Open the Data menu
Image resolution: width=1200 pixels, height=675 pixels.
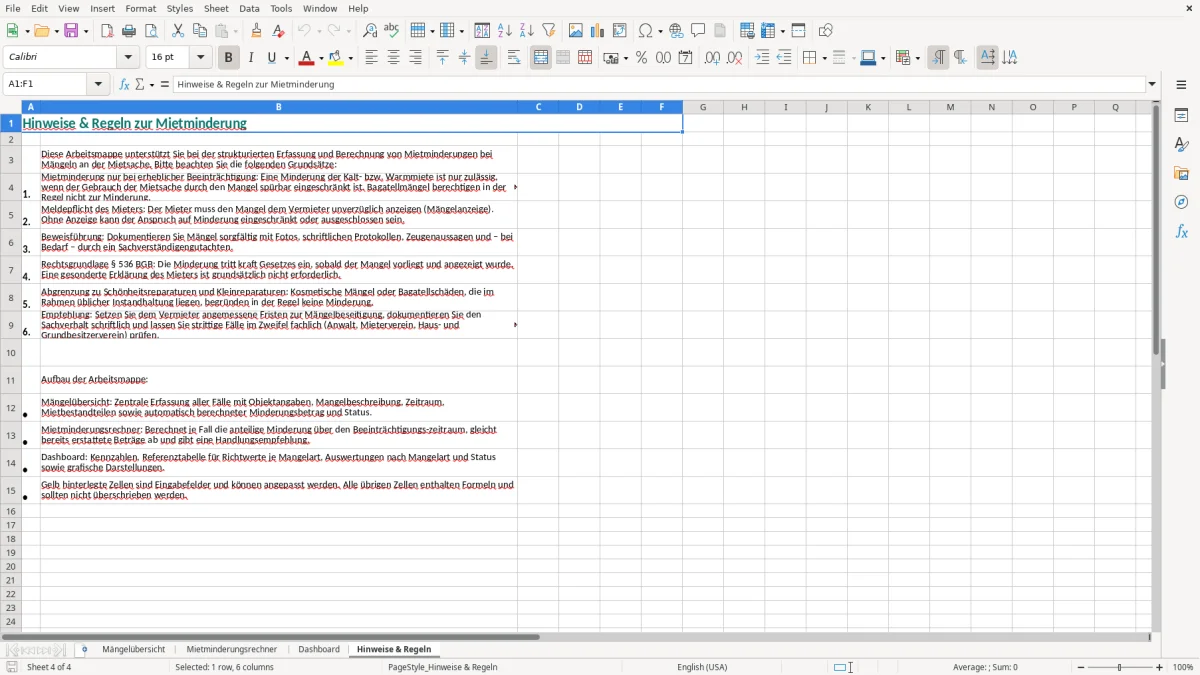pyautogui.click(x=249, y=8)
